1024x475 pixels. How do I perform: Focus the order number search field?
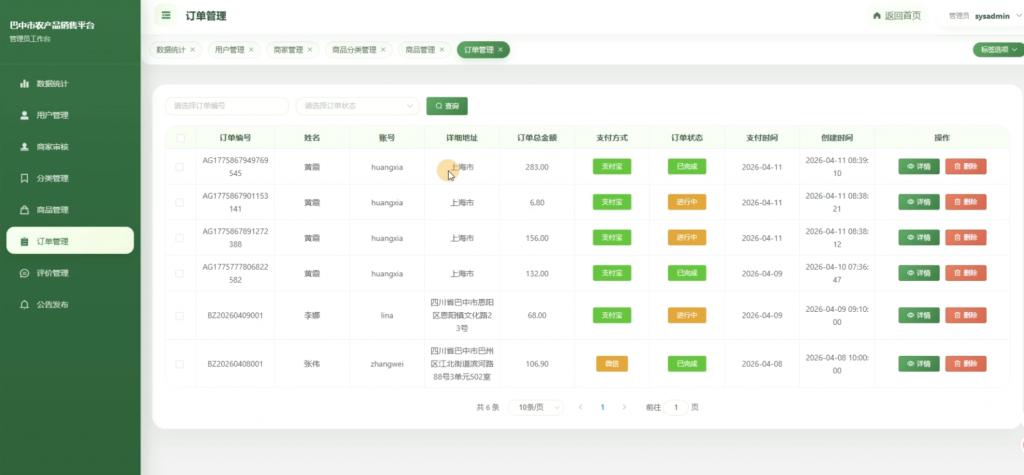[227, 106]
